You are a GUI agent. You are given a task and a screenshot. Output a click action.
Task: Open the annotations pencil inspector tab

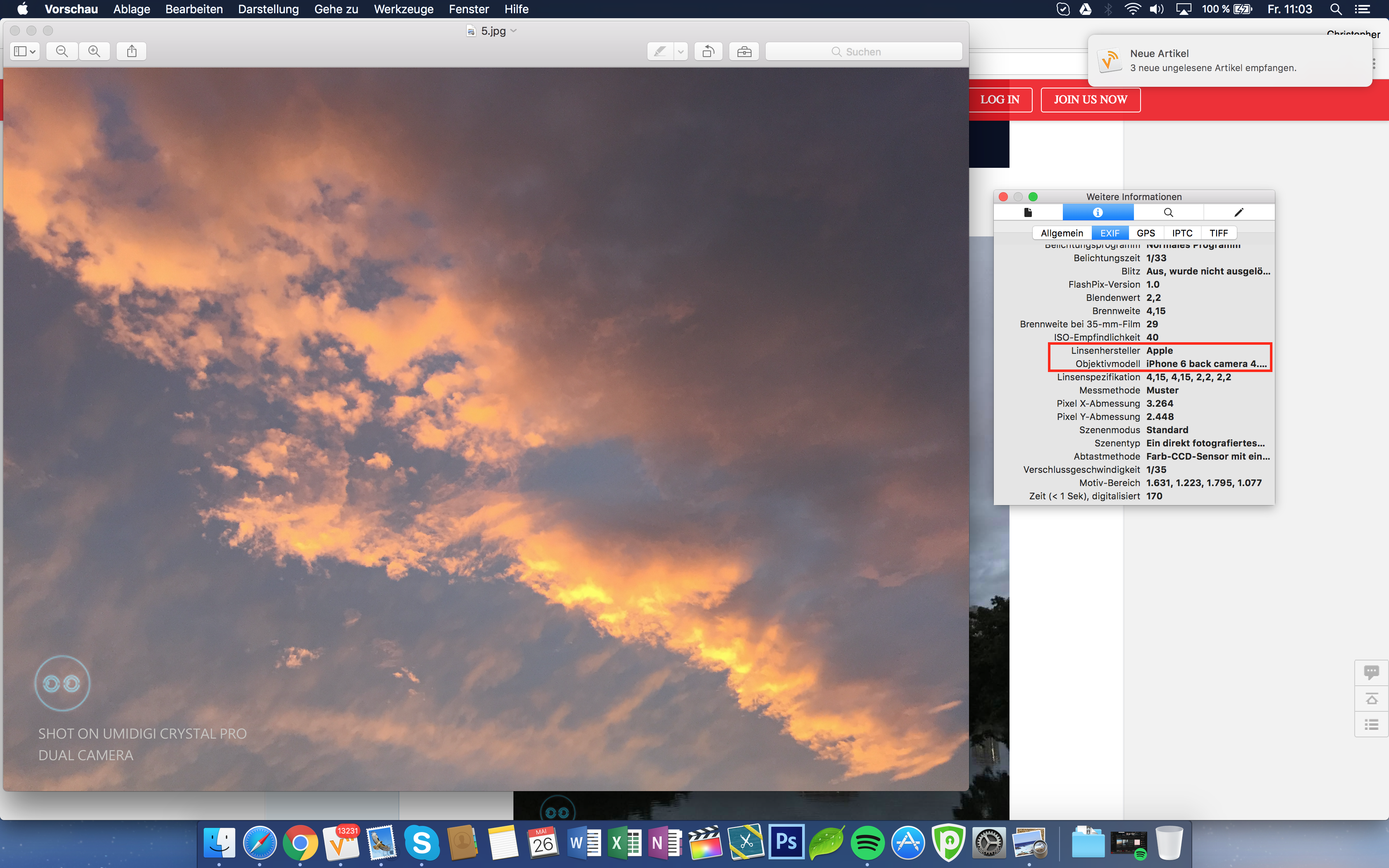[1239, 212]
